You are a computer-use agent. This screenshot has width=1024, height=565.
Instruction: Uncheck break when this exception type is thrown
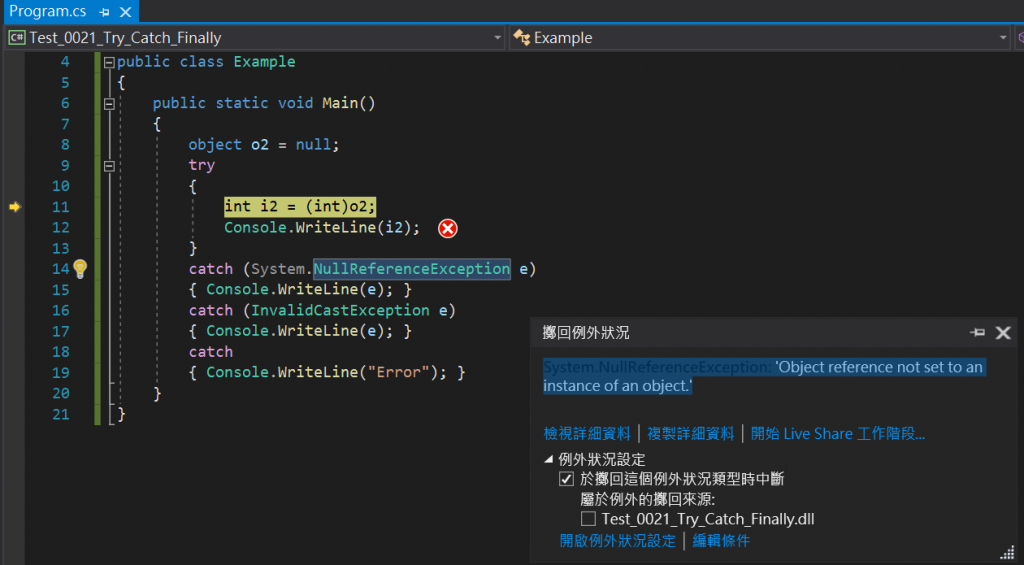(566, 479)
